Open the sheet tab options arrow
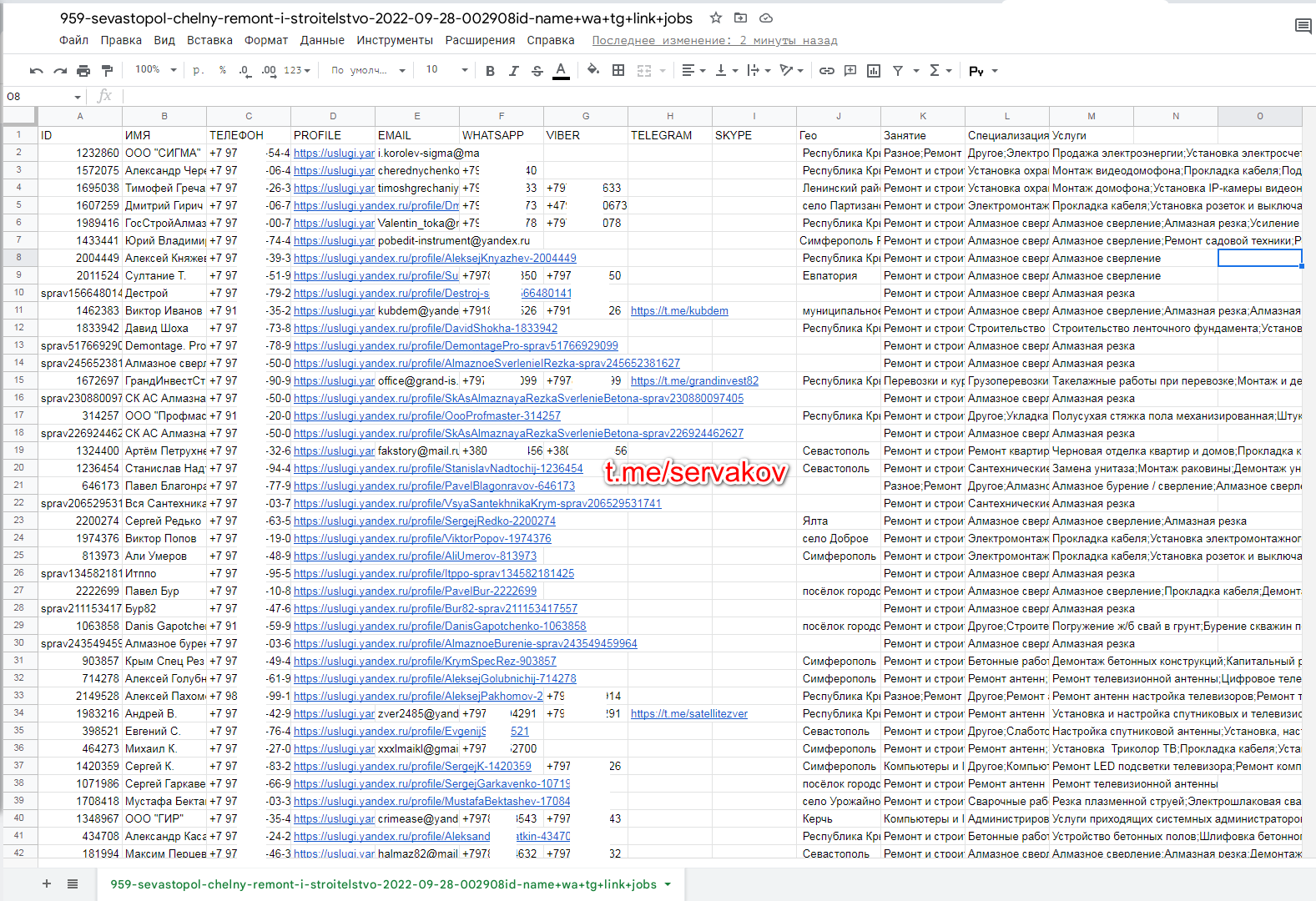Viewport: 1316px width, 901px height. tap(668, 884)
